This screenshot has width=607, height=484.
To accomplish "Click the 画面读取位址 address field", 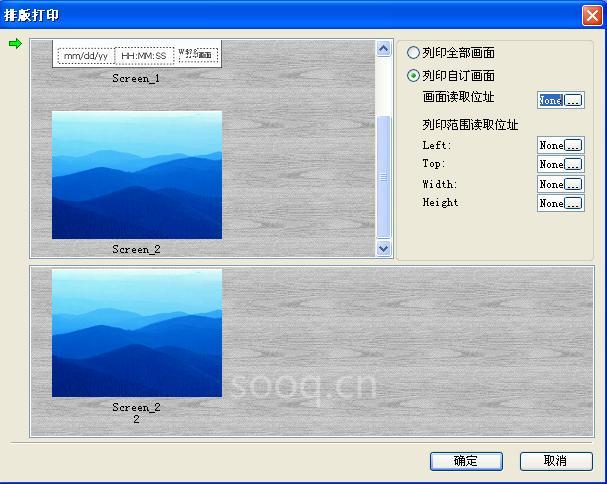I will (550, 100).
